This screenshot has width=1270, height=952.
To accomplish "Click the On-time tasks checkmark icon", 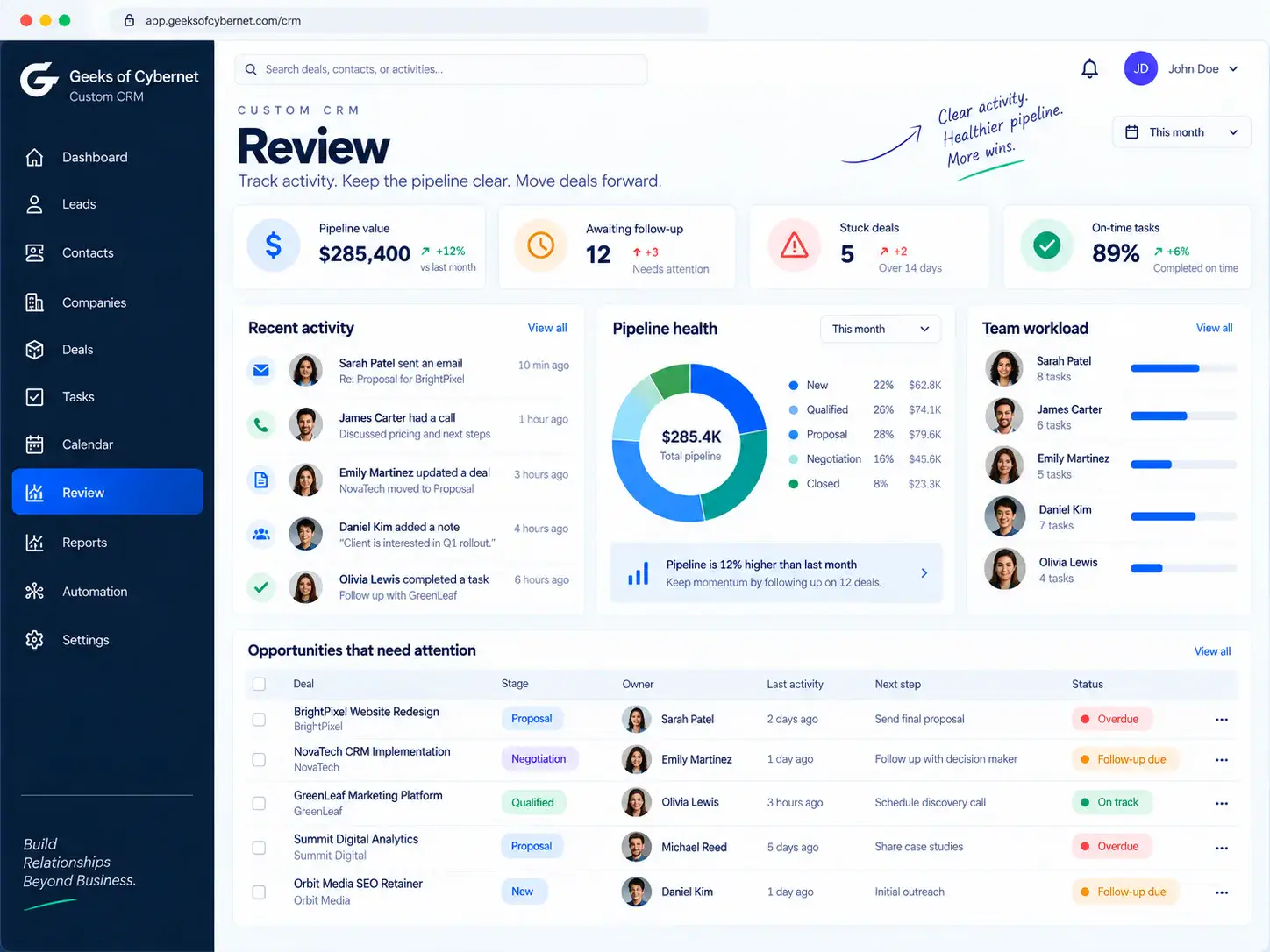I will pos(1046,245).
